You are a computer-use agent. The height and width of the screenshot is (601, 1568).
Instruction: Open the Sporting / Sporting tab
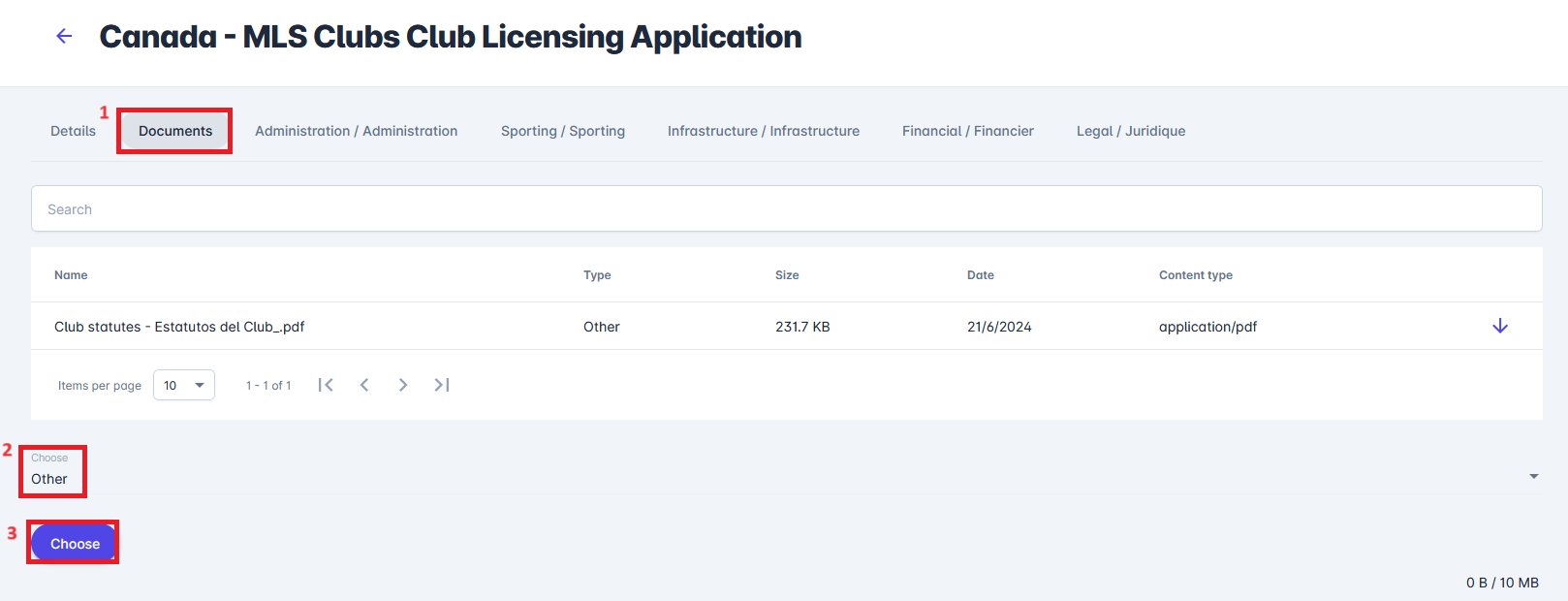point(562,131)
